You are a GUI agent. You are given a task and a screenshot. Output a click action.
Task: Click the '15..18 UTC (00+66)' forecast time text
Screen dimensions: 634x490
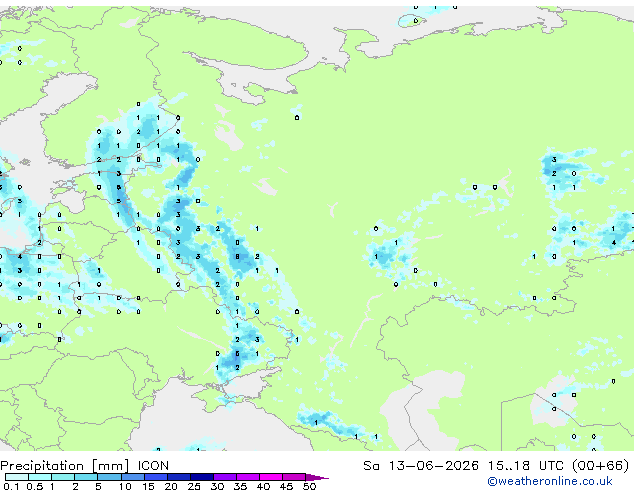point(558,466)
